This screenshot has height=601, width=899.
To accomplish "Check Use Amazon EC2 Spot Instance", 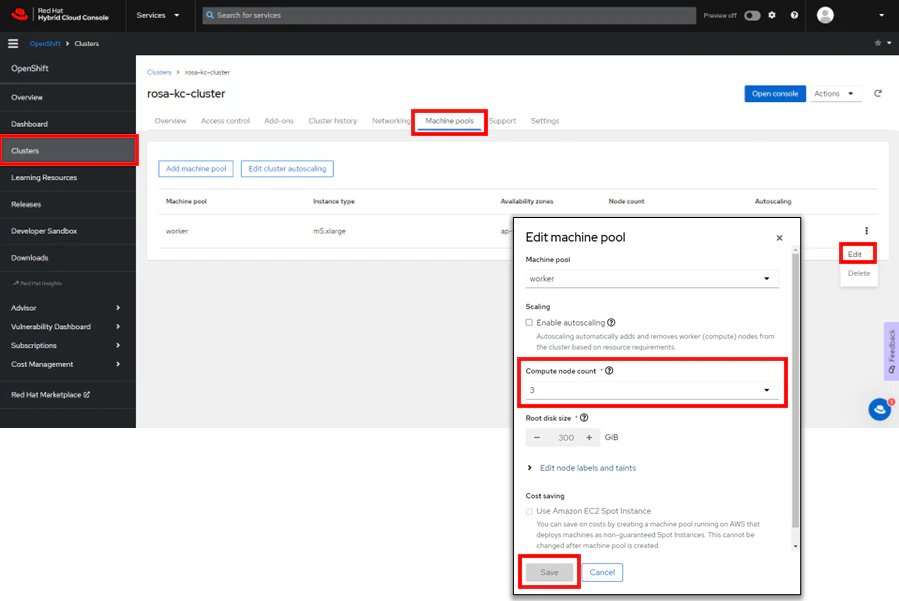I will [529, 511].
